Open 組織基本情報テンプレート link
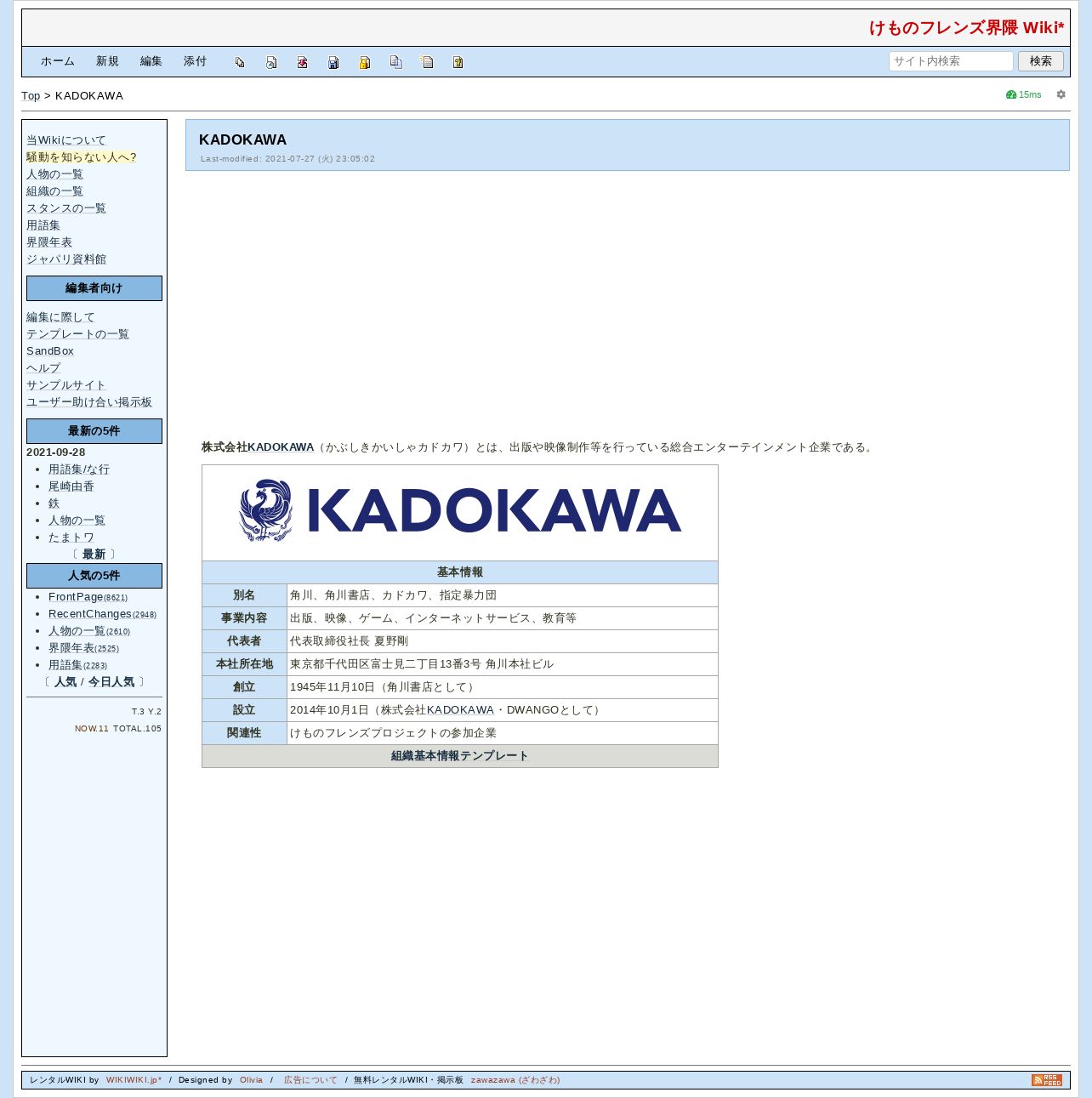This screenshot has width=1092, height=1098. click(460, 756)
